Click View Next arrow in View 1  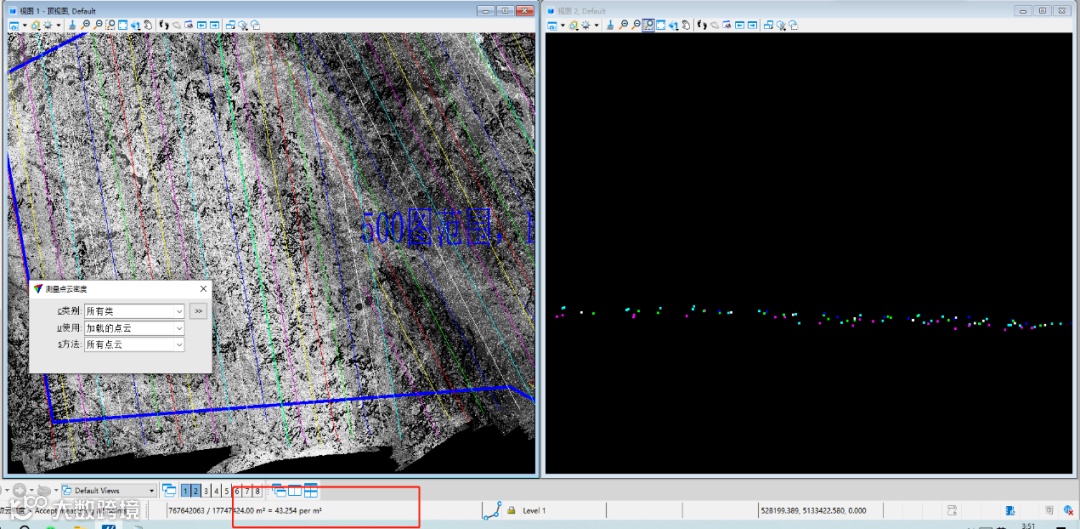click(x=214, y=25)
